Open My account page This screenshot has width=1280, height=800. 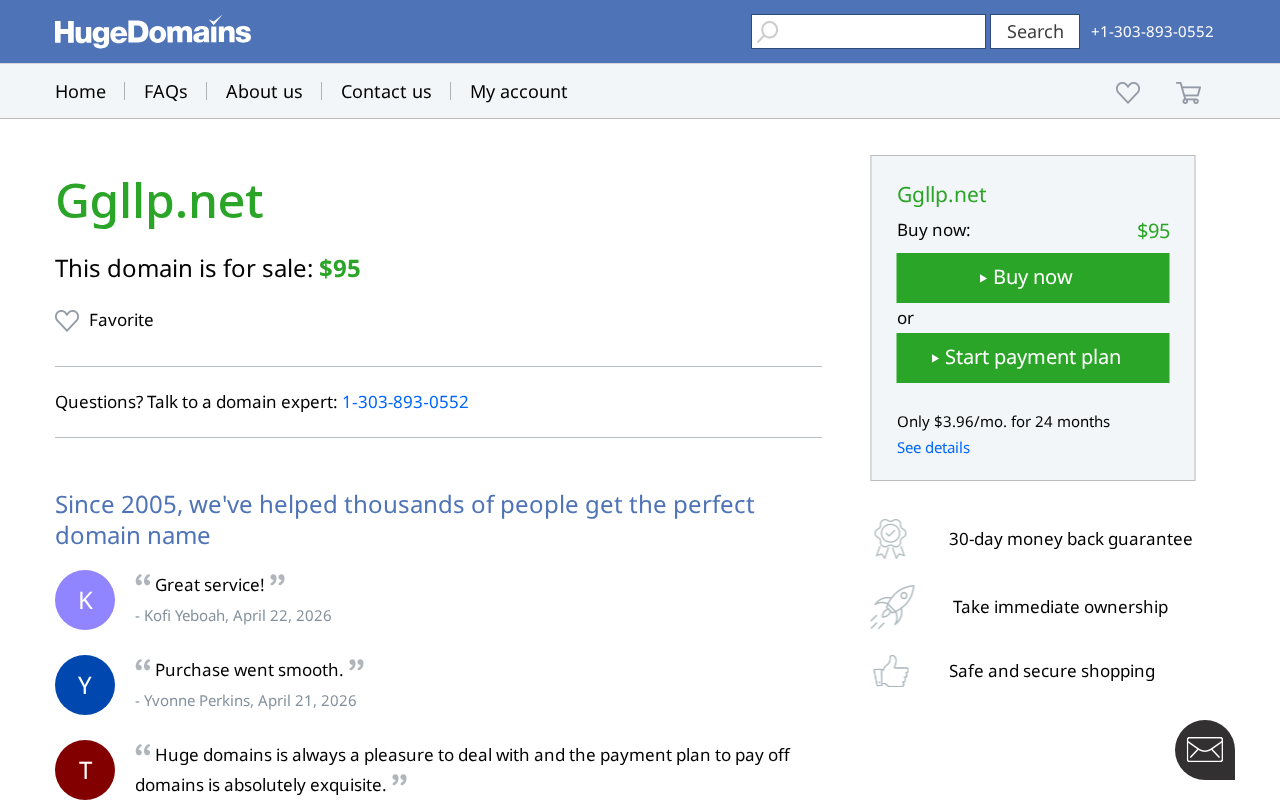[x=518, y=91]
